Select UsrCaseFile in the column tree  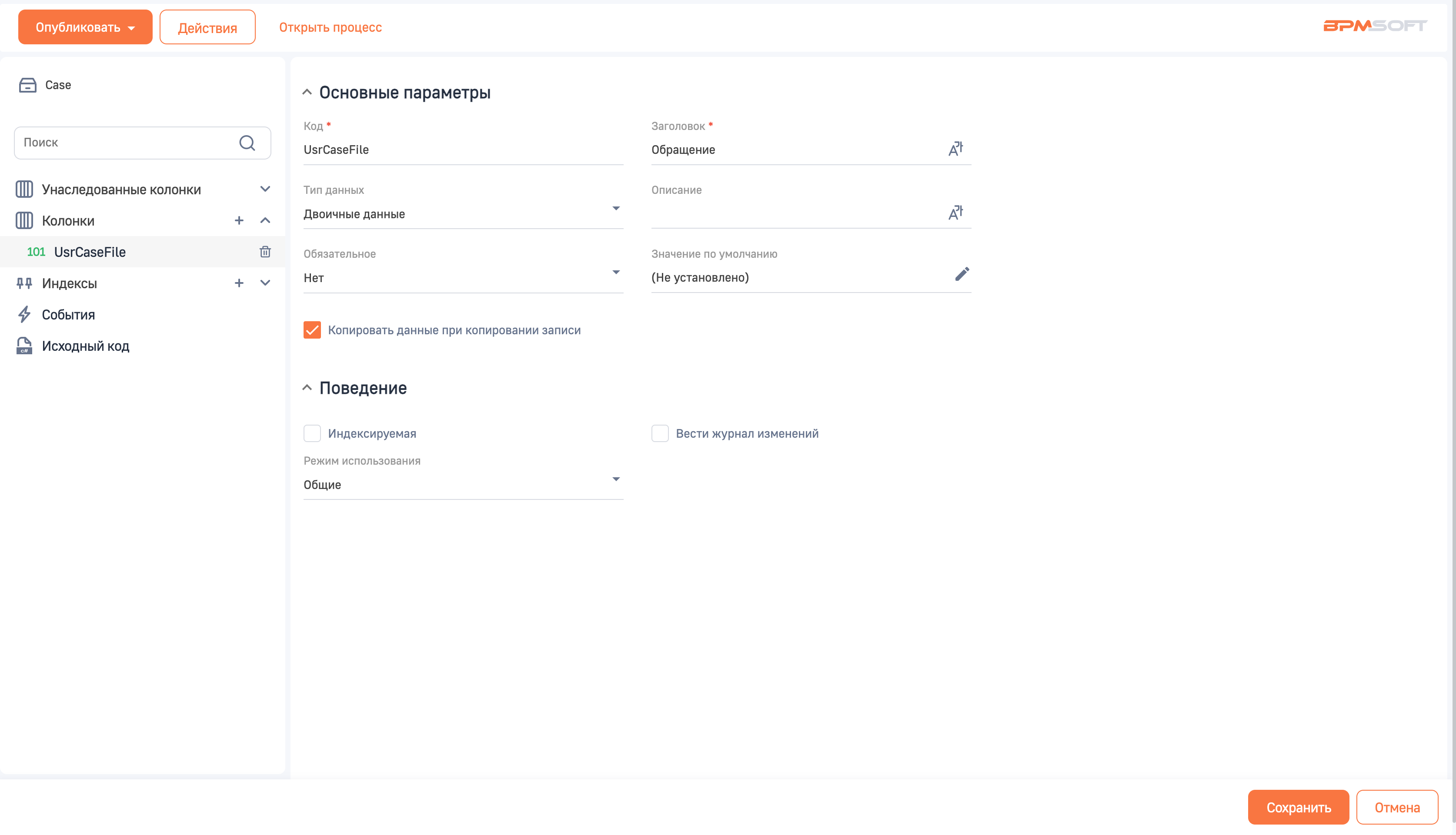90,252
